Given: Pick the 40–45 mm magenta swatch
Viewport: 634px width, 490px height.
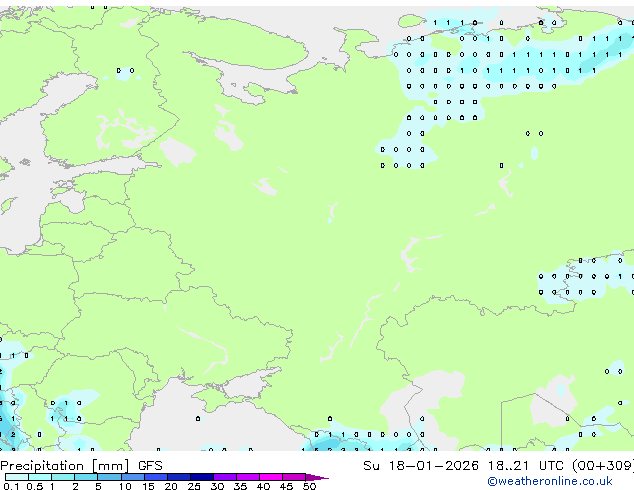Looking at the screenshot, I should pos(271,477).
